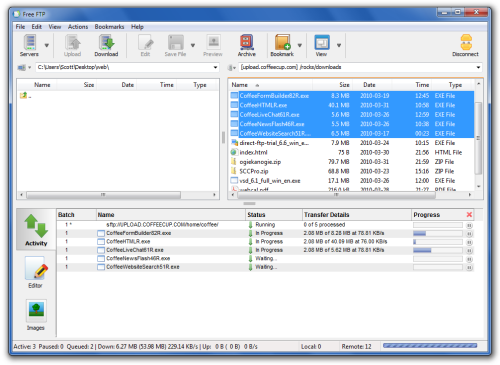Image resolution: width=500 pixels, height=365 pixels.
Task: Click the remote pane horizontal scrollbar
Action: tap(336, 195)
